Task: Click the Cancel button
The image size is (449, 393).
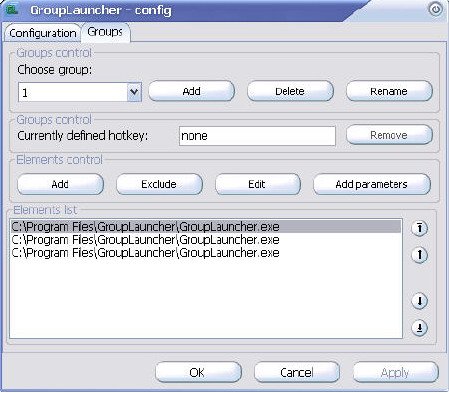Action: (x=297, y=372)
